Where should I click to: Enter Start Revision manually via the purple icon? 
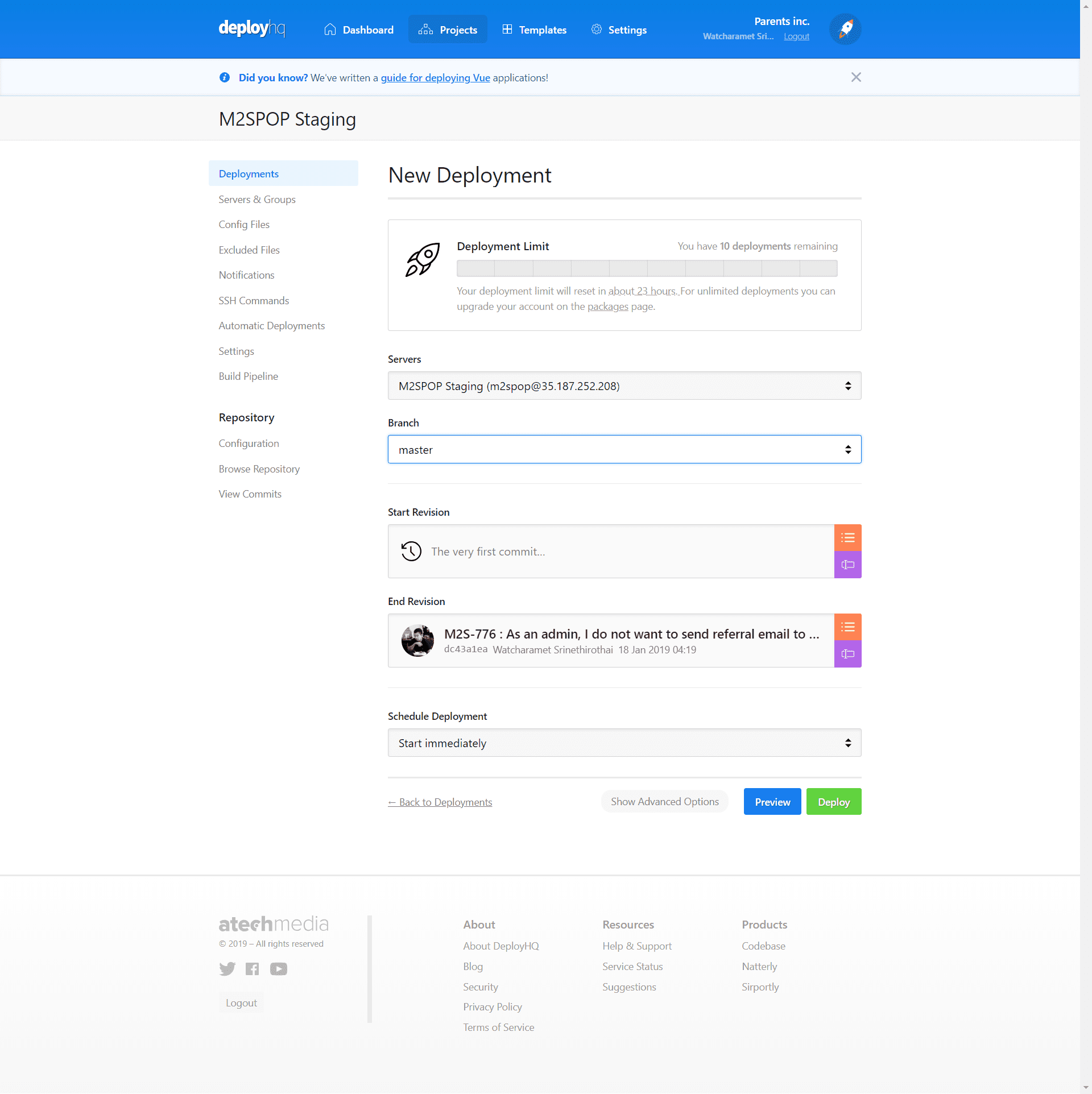(x=847, y=565)
